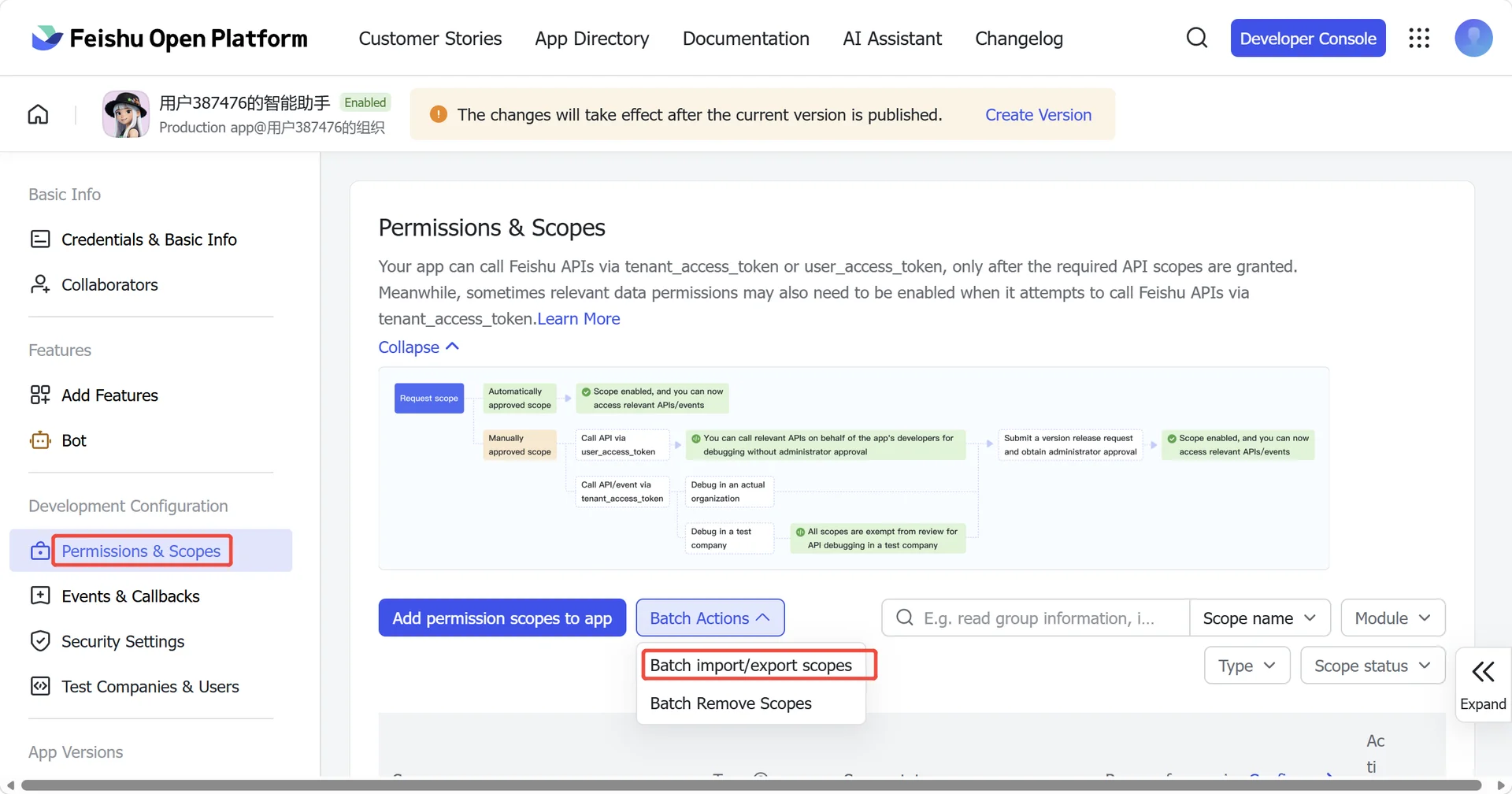
Task: Click the Features section label
Action: 60,351
